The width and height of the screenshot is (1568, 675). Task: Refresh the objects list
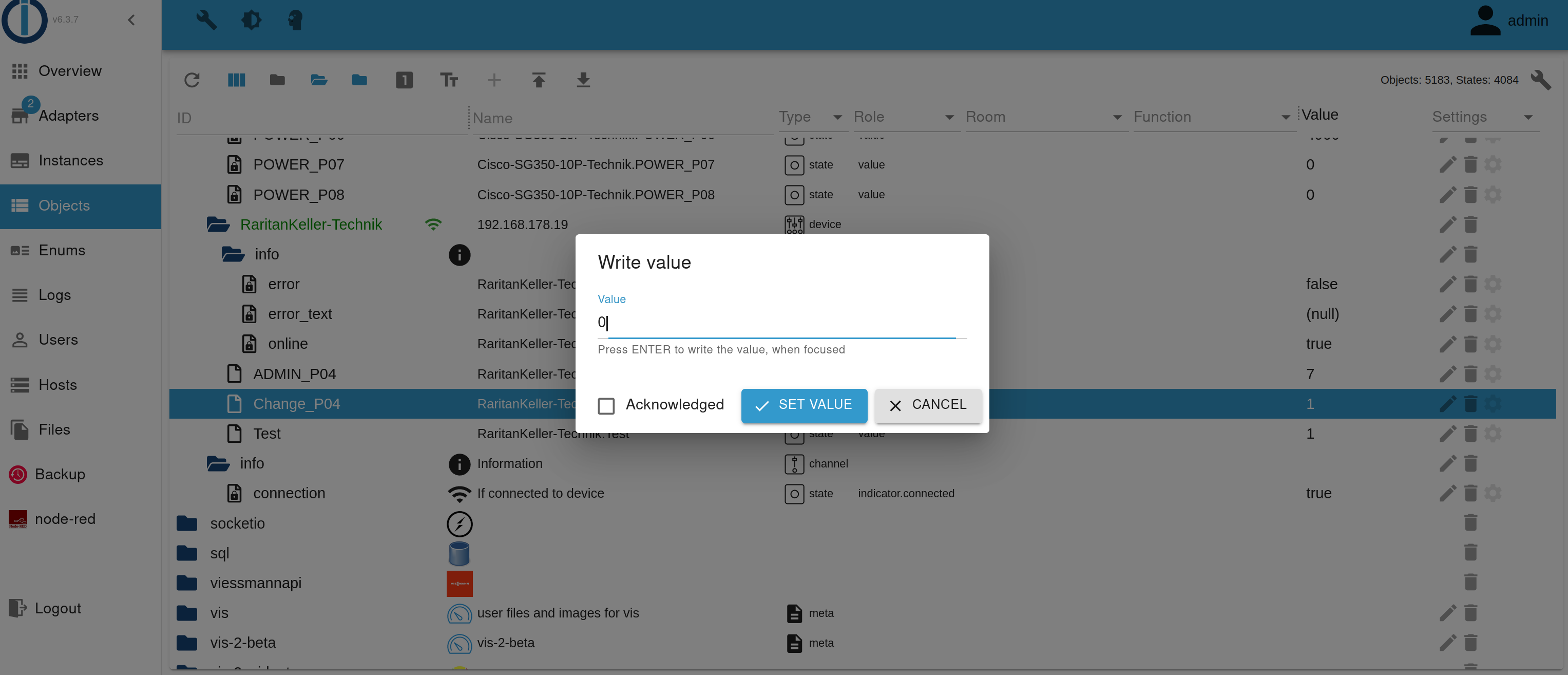[193, 80]
